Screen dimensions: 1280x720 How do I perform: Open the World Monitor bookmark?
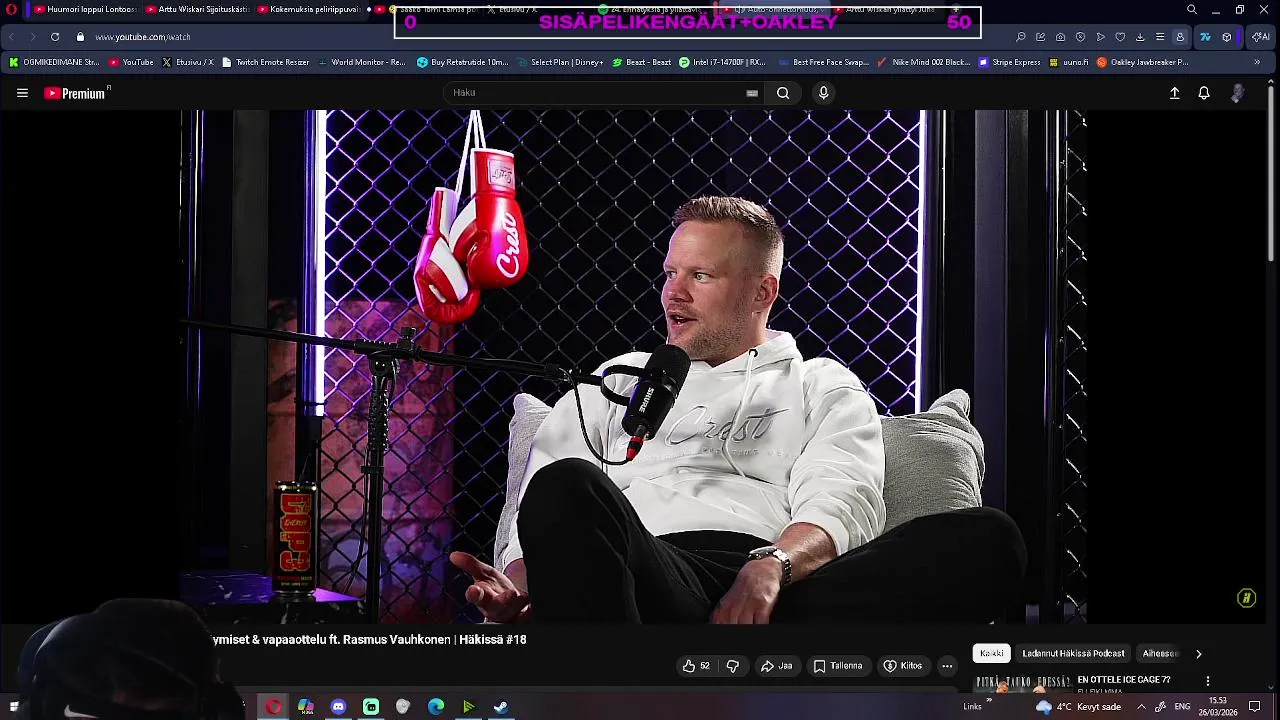tap(361, 62)
